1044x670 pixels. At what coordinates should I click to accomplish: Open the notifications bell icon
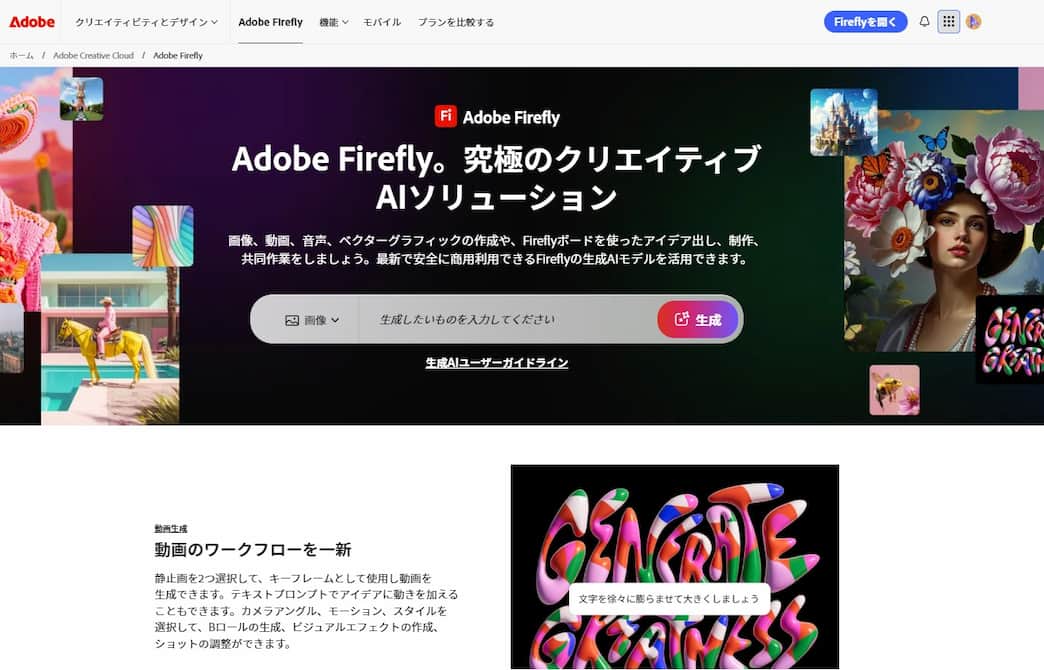tap(924, 21)
